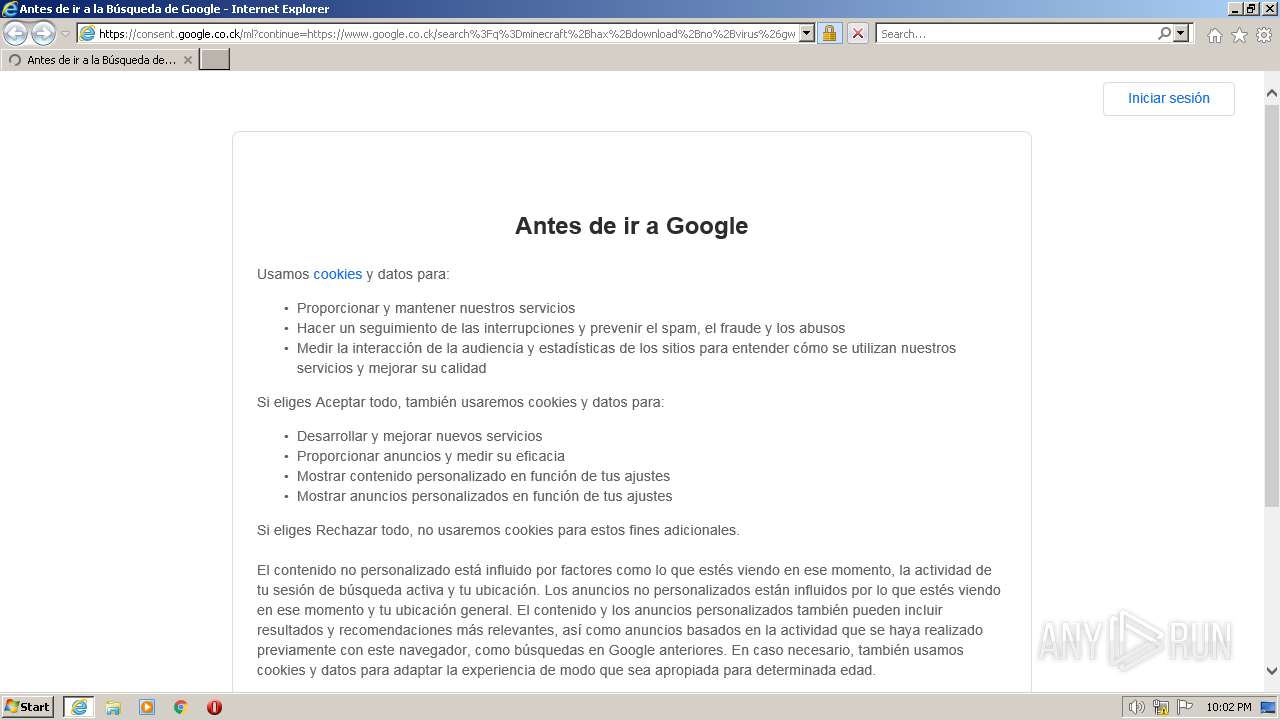
Task: Click 'Proporcionar anuncios y medir su eficacia' text
Action: point(431,456)
